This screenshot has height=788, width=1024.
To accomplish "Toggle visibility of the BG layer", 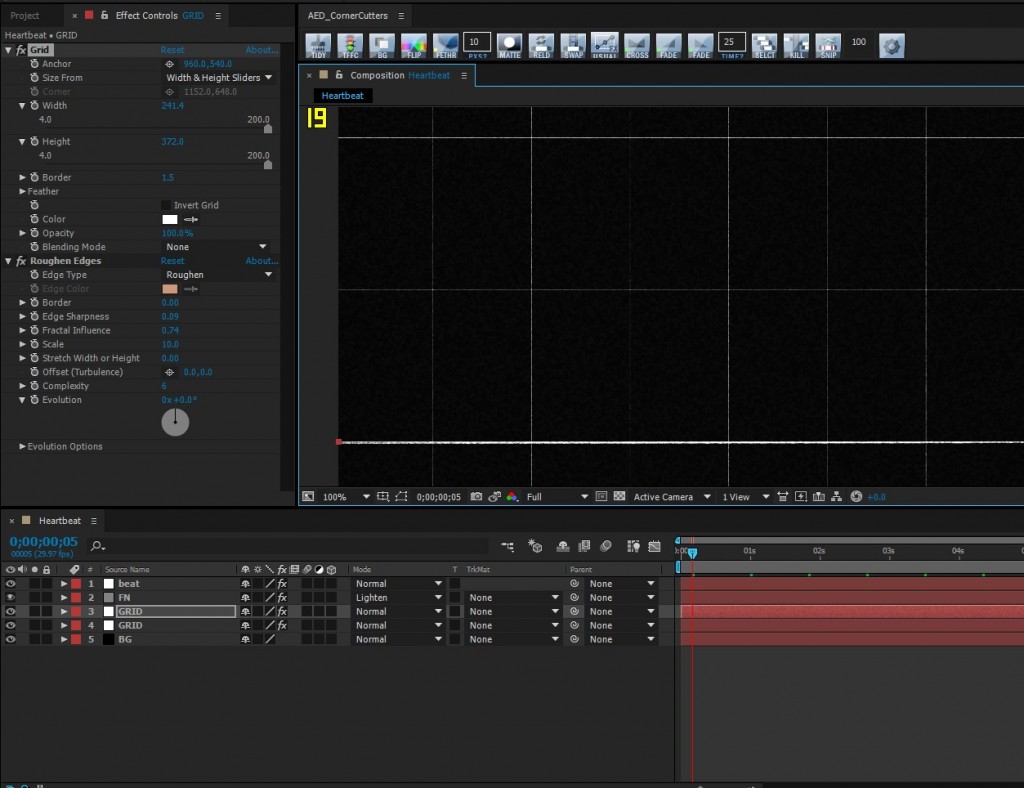I will (11, 639).
